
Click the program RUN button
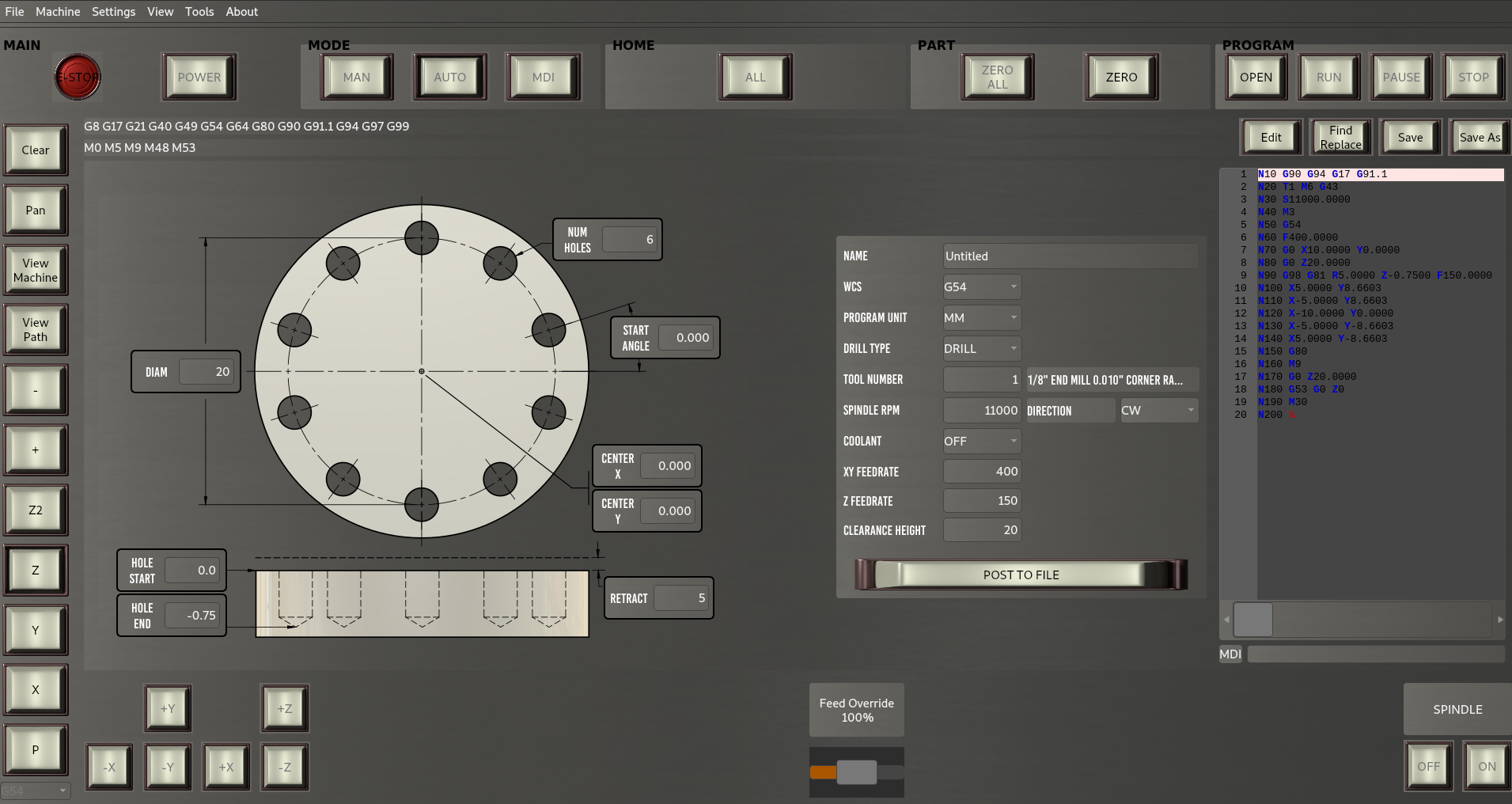1329,77
